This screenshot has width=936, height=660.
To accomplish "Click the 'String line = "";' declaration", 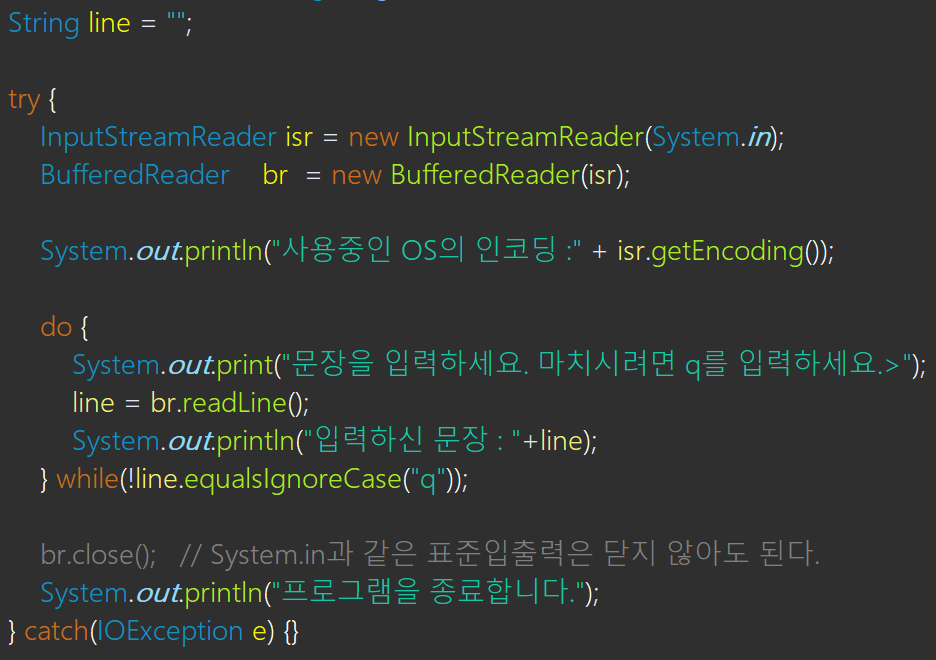I will click(100, 24).
